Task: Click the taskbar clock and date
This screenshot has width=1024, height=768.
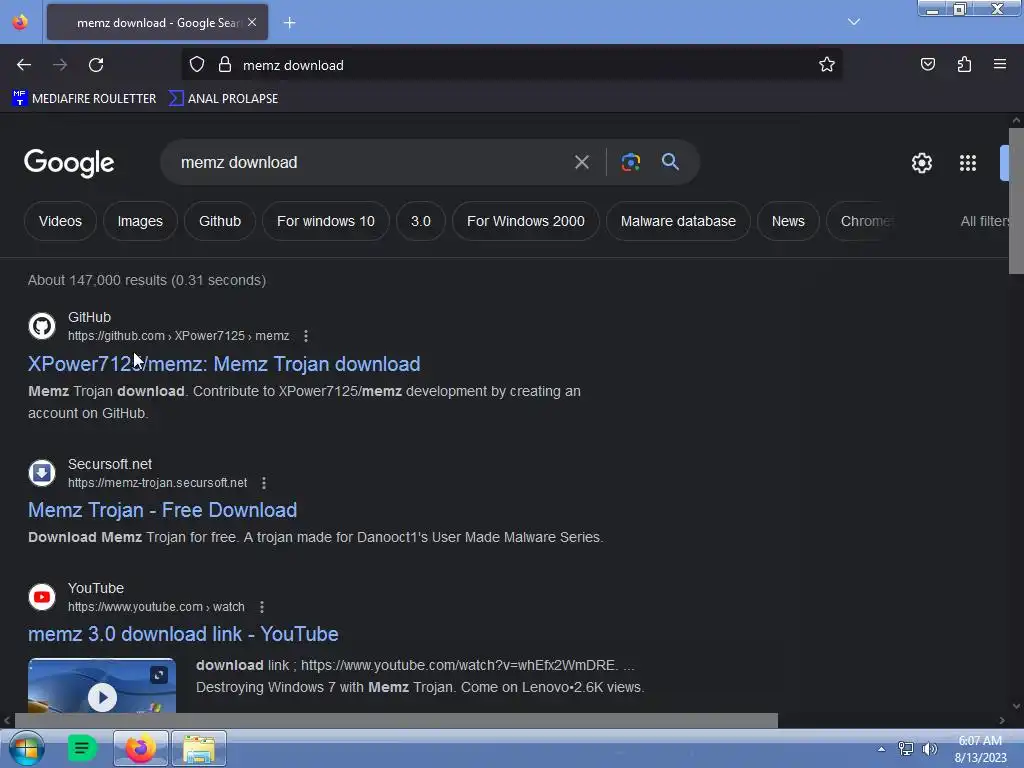Action: coord(980,749)
